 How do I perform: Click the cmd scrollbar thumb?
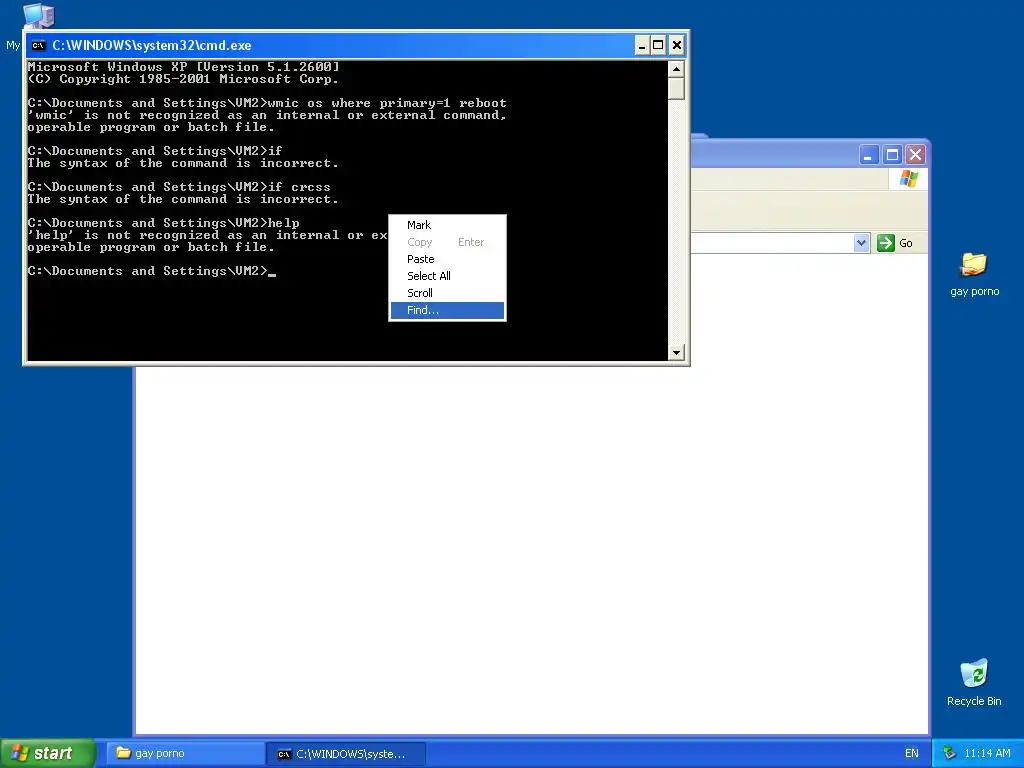coord(676,88)
